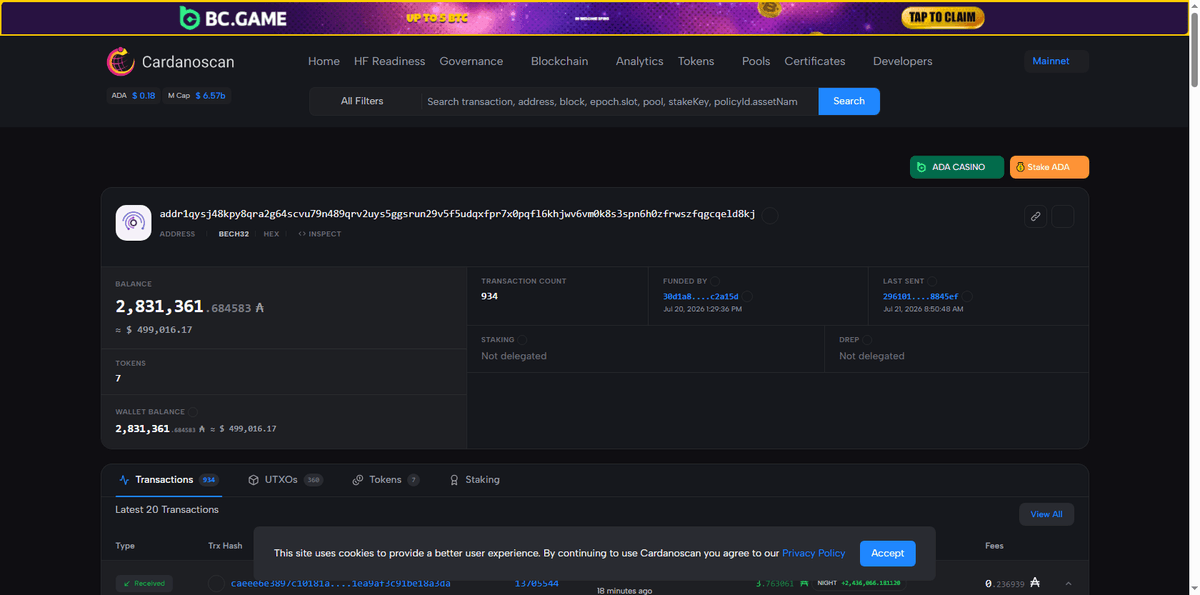Open HF Readiness page
The height and width of the screenshot is (595, 1200).
point(390,61)
